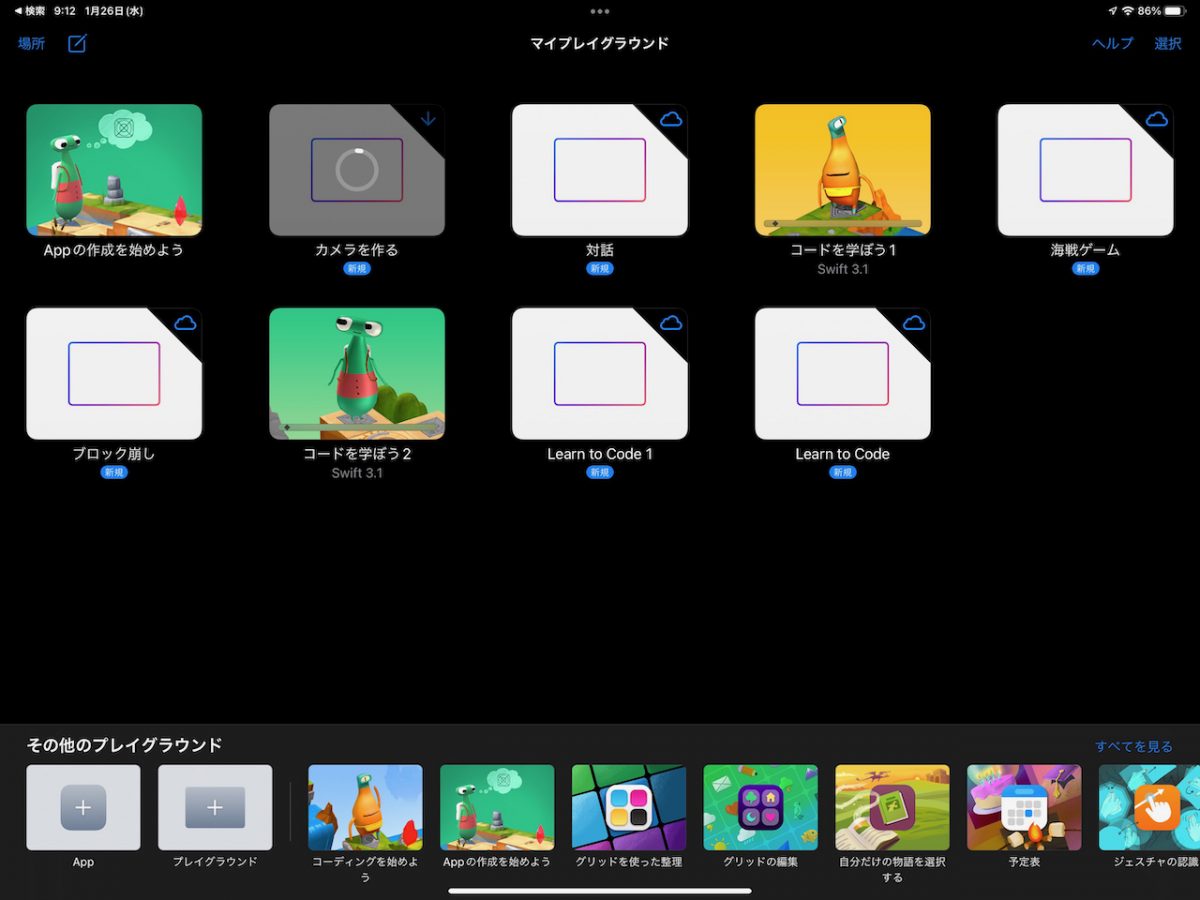Image resolution: width=1200 pixels, height=900 pixels.
Task: Tap the ◀検索 back-to-app status bar link
Action: coord(29,11)
